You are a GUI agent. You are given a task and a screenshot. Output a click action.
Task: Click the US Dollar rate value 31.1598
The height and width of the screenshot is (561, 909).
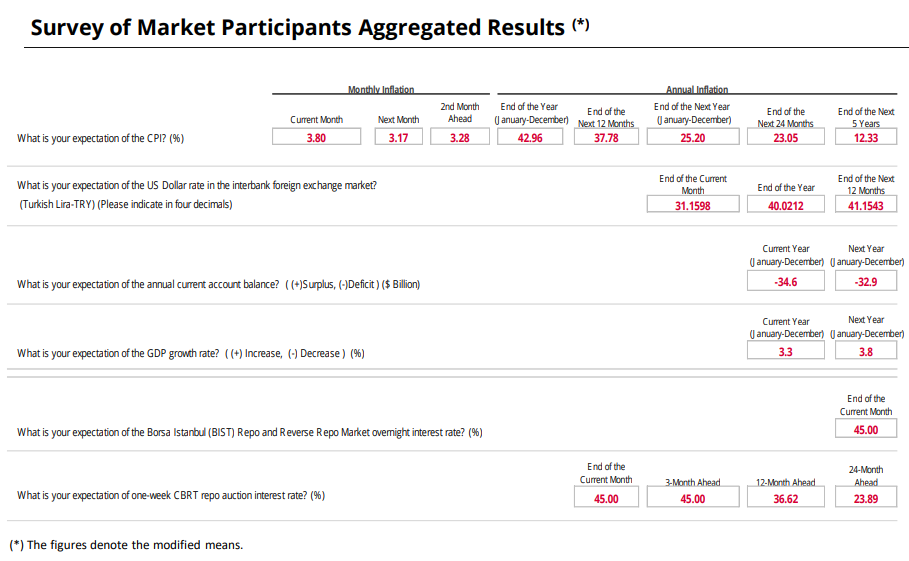point(692,205)
